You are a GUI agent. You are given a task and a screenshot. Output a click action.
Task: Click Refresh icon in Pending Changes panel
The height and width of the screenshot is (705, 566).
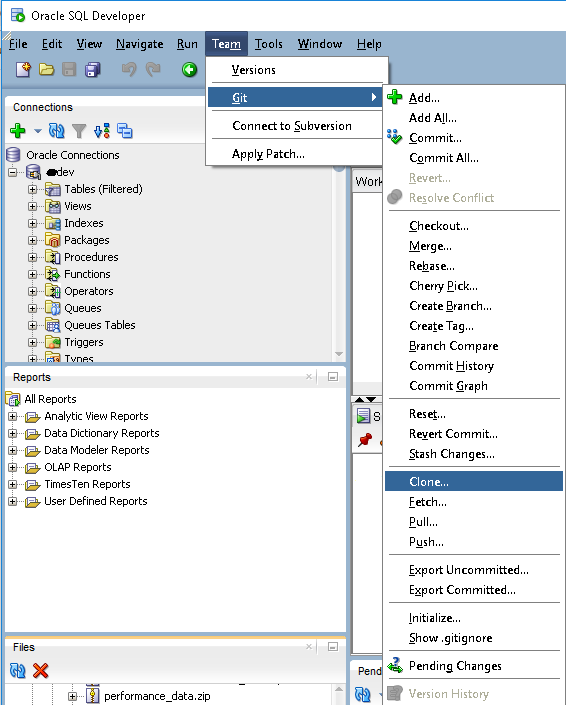[363, 695]
